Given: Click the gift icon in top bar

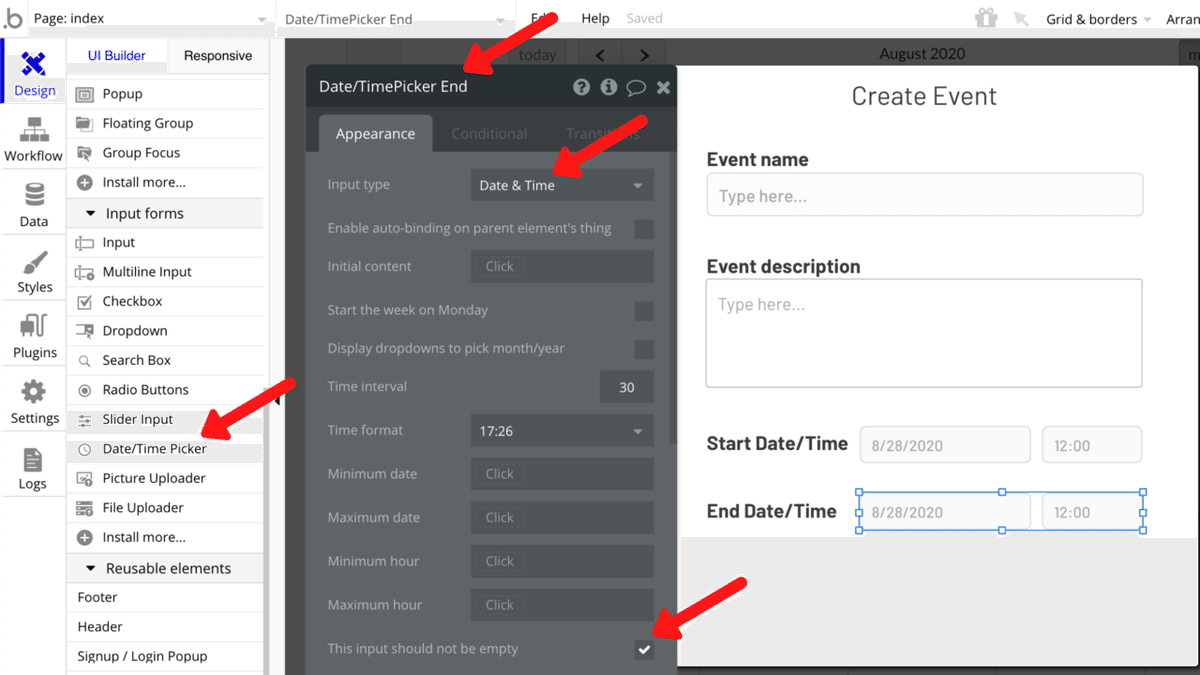Looking at the screenshot, I should 986,18.
